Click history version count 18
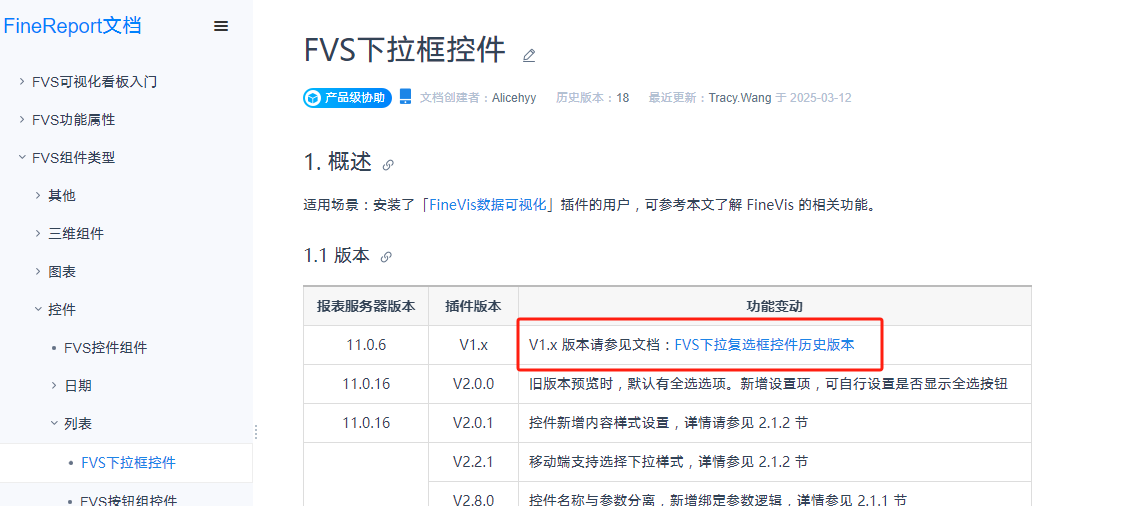Viewport: 1131px width, 506px height. click(622, 97)
